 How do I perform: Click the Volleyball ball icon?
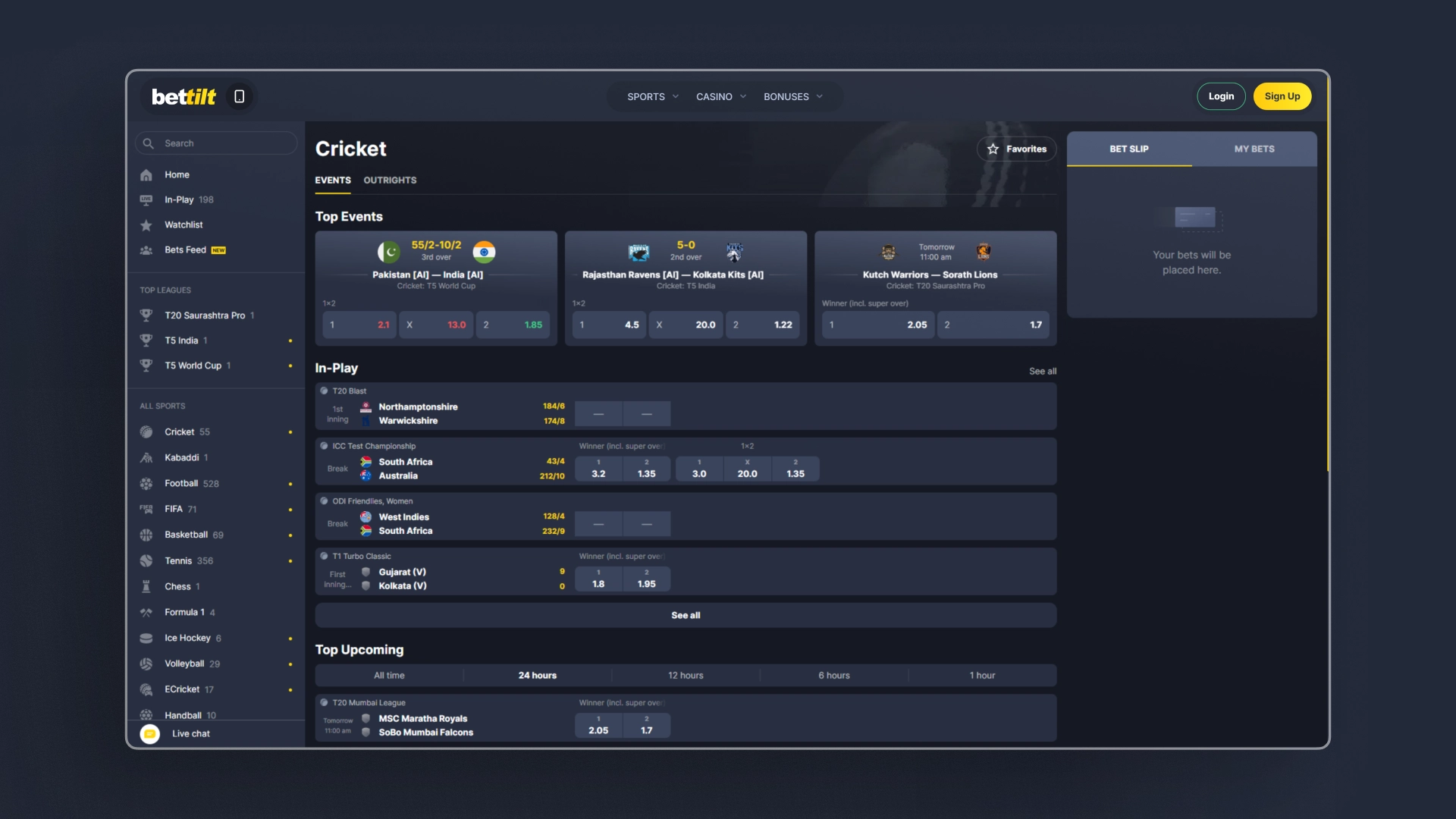coord(146,664)
